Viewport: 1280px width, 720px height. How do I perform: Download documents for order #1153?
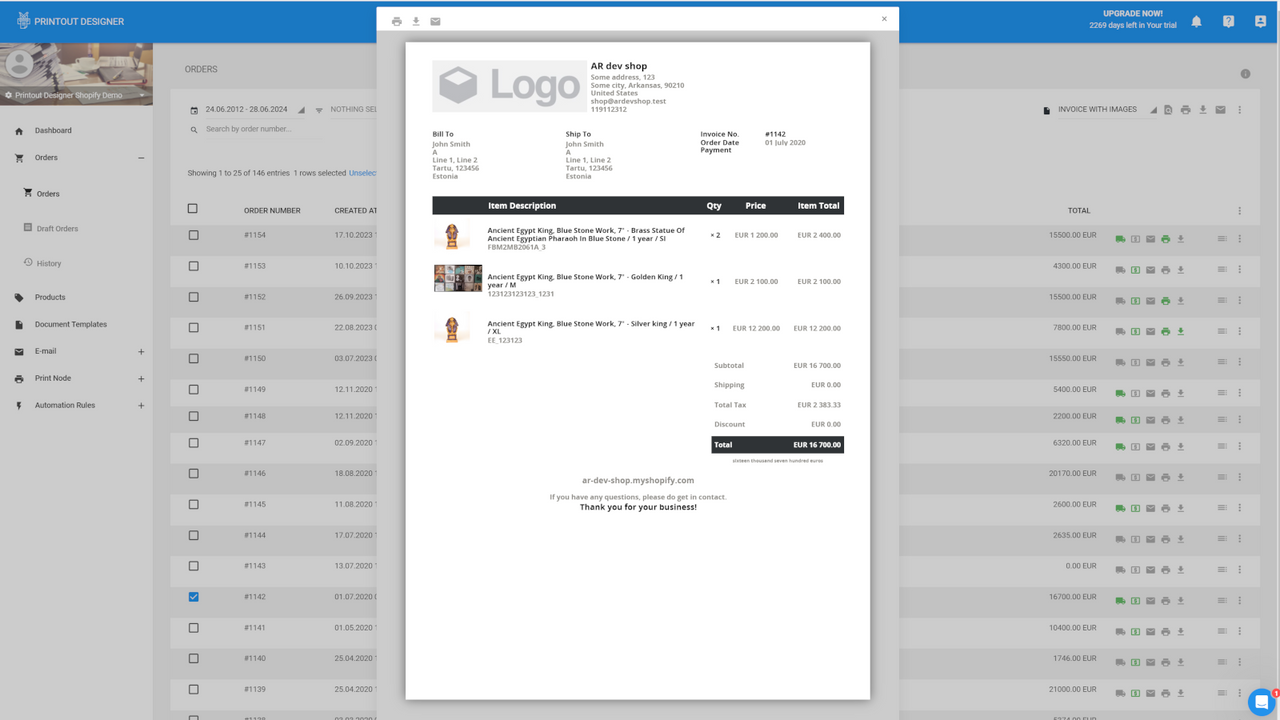(1181, 269)
